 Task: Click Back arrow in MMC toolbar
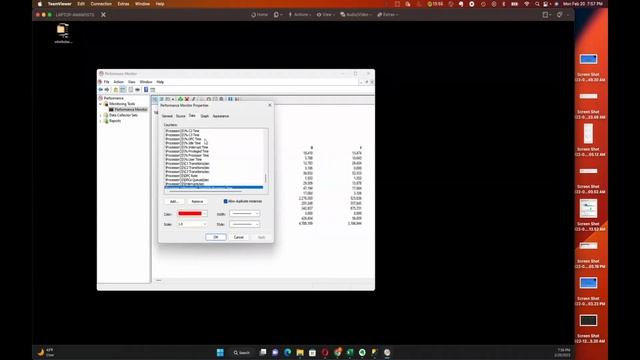coord(101,90)
